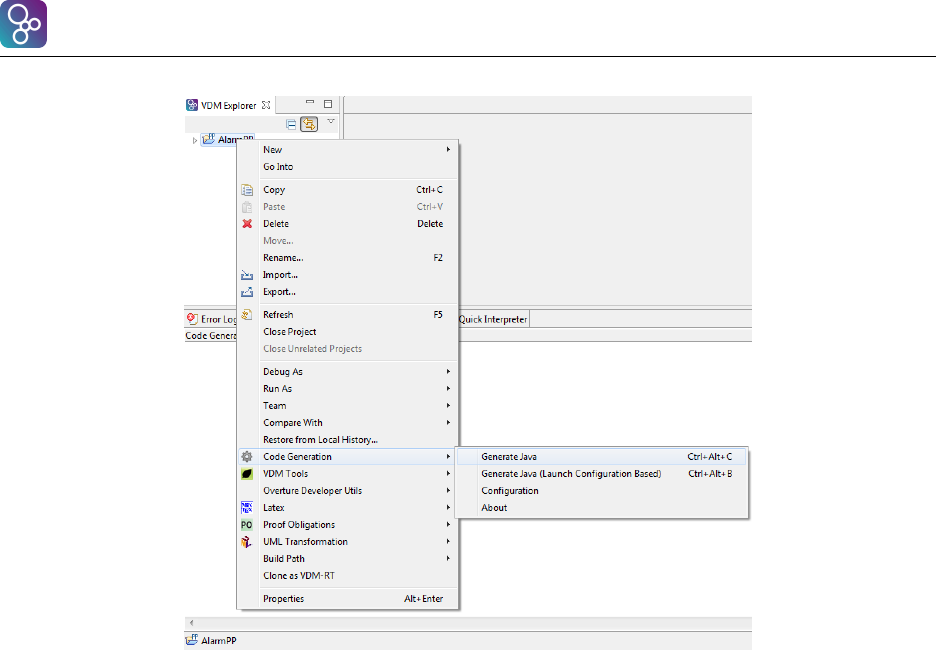Click the VDM Explorer view icon
The image size is (936, 650).
[192, 105]
